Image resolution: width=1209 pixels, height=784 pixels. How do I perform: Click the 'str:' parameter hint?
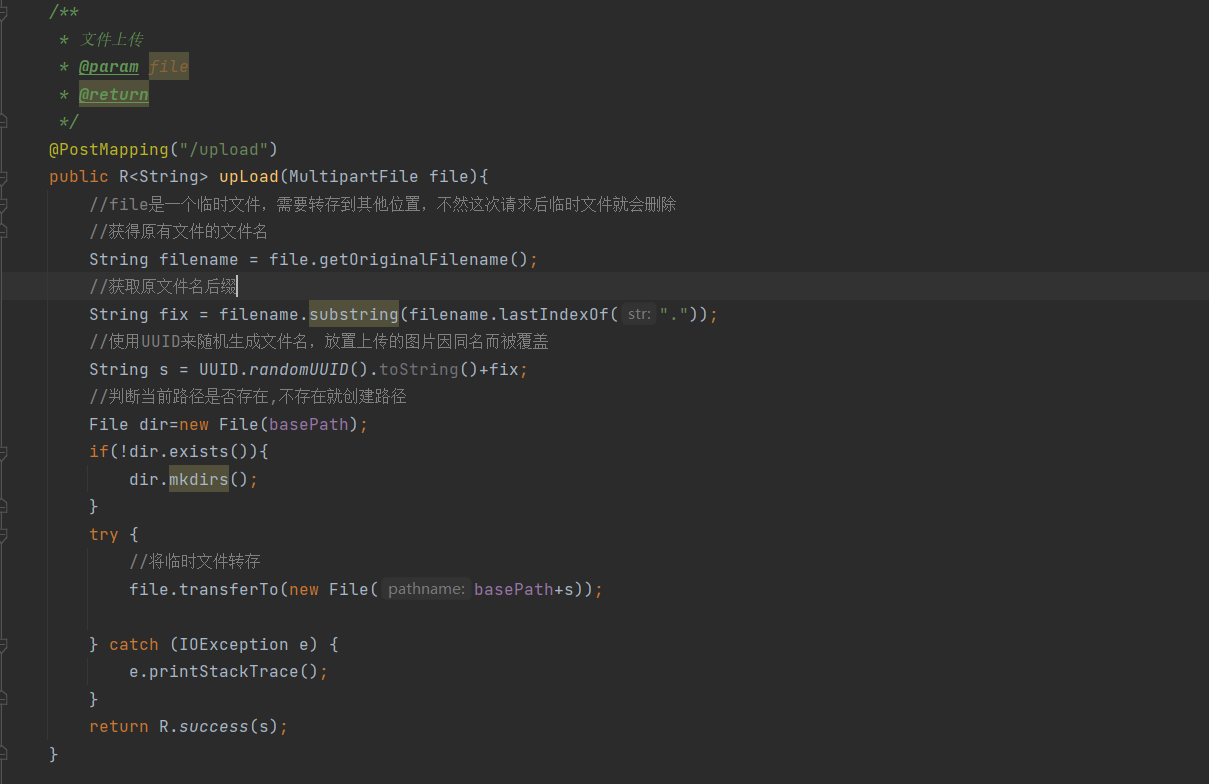pyautogui.click(x=640, y=314)
